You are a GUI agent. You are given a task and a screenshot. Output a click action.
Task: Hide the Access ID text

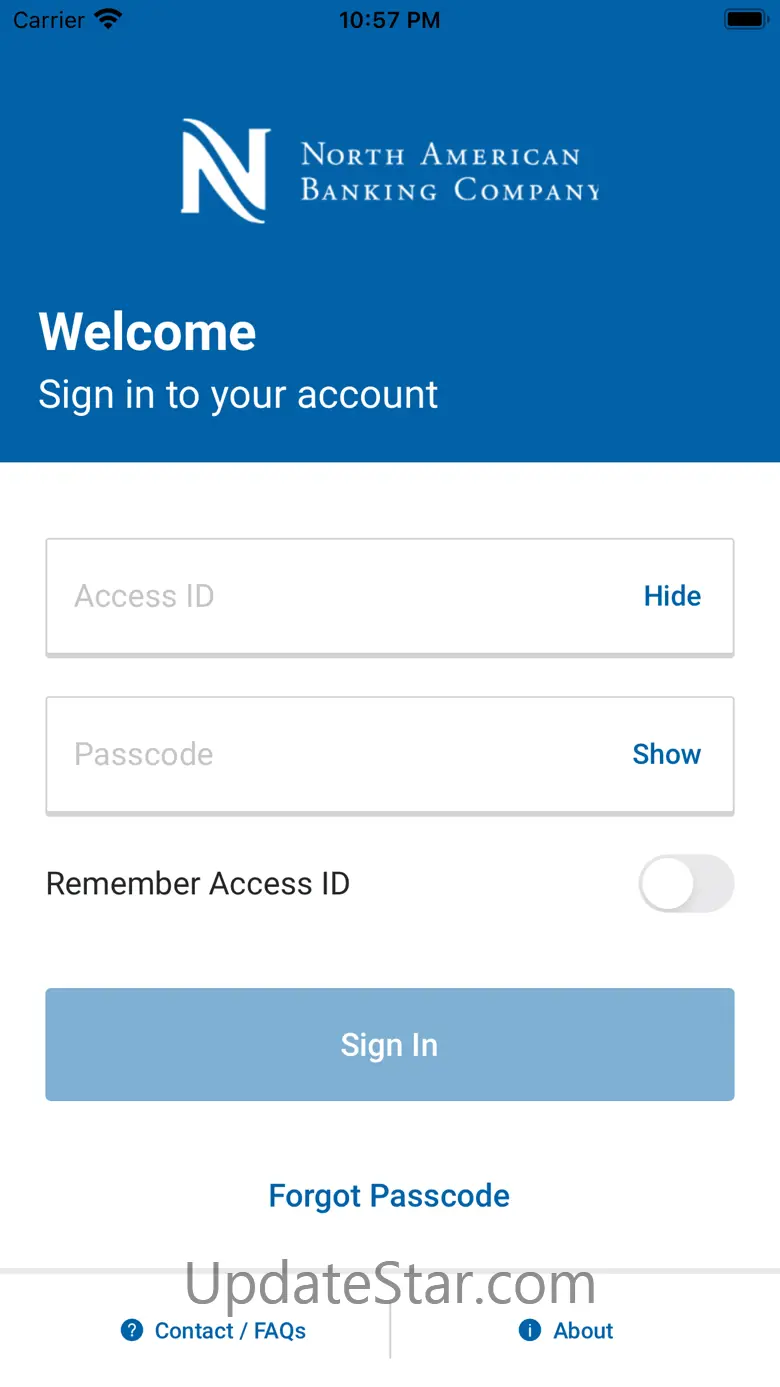click(672, 596)
